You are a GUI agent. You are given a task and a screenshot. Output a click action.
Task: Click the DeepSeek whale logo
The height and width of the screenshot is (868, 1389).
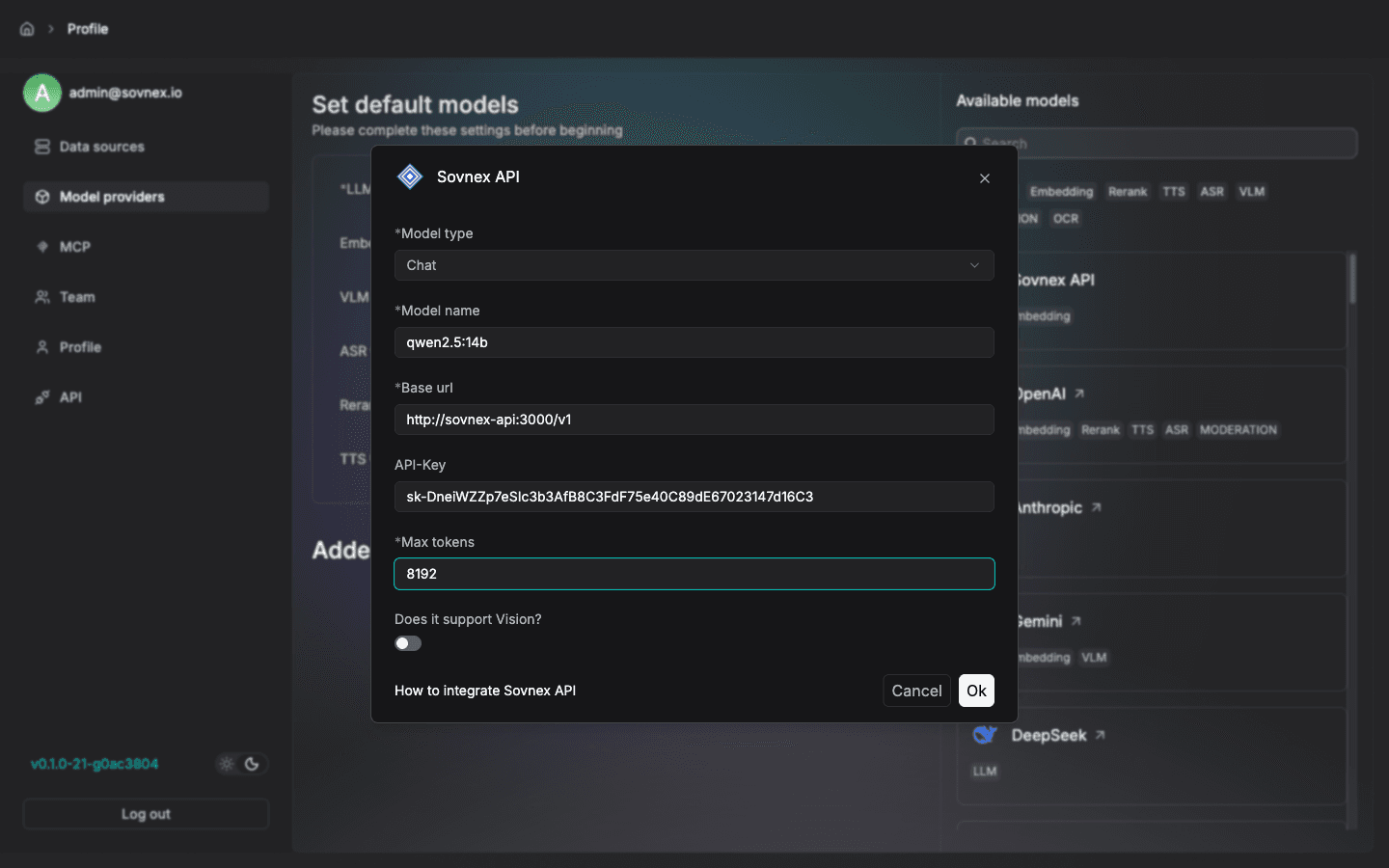tap(985, 735)
